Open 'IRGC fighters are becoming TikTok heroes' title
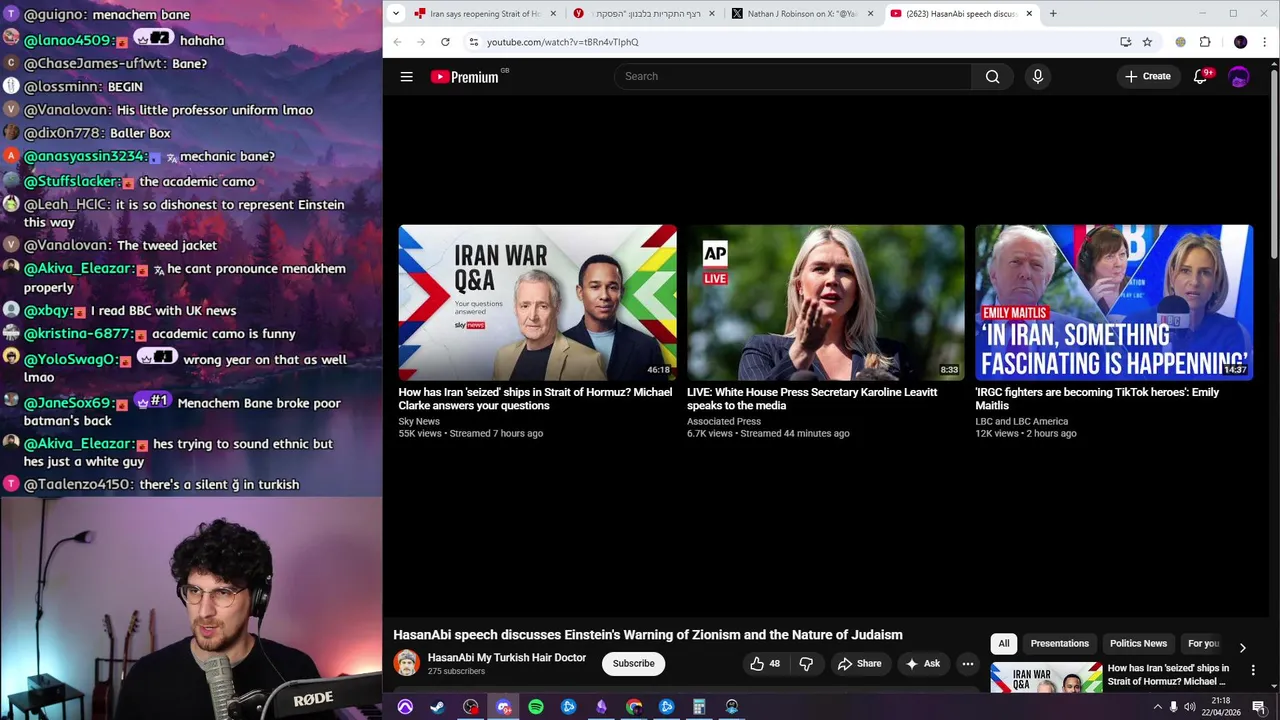The height and width of the screenshot is (720, 1280). (x=1097, y=399)
